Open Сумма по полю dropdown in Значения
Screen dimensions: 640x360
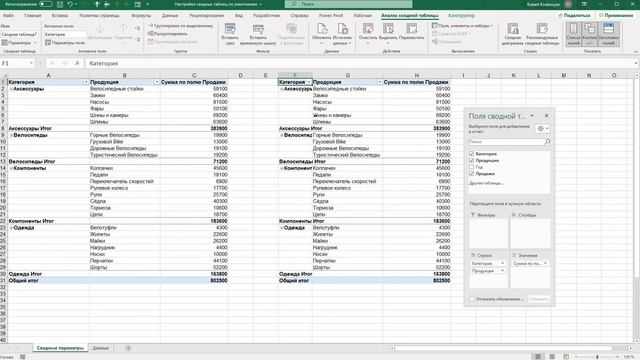pyautogui.click(x=545, y=264)
